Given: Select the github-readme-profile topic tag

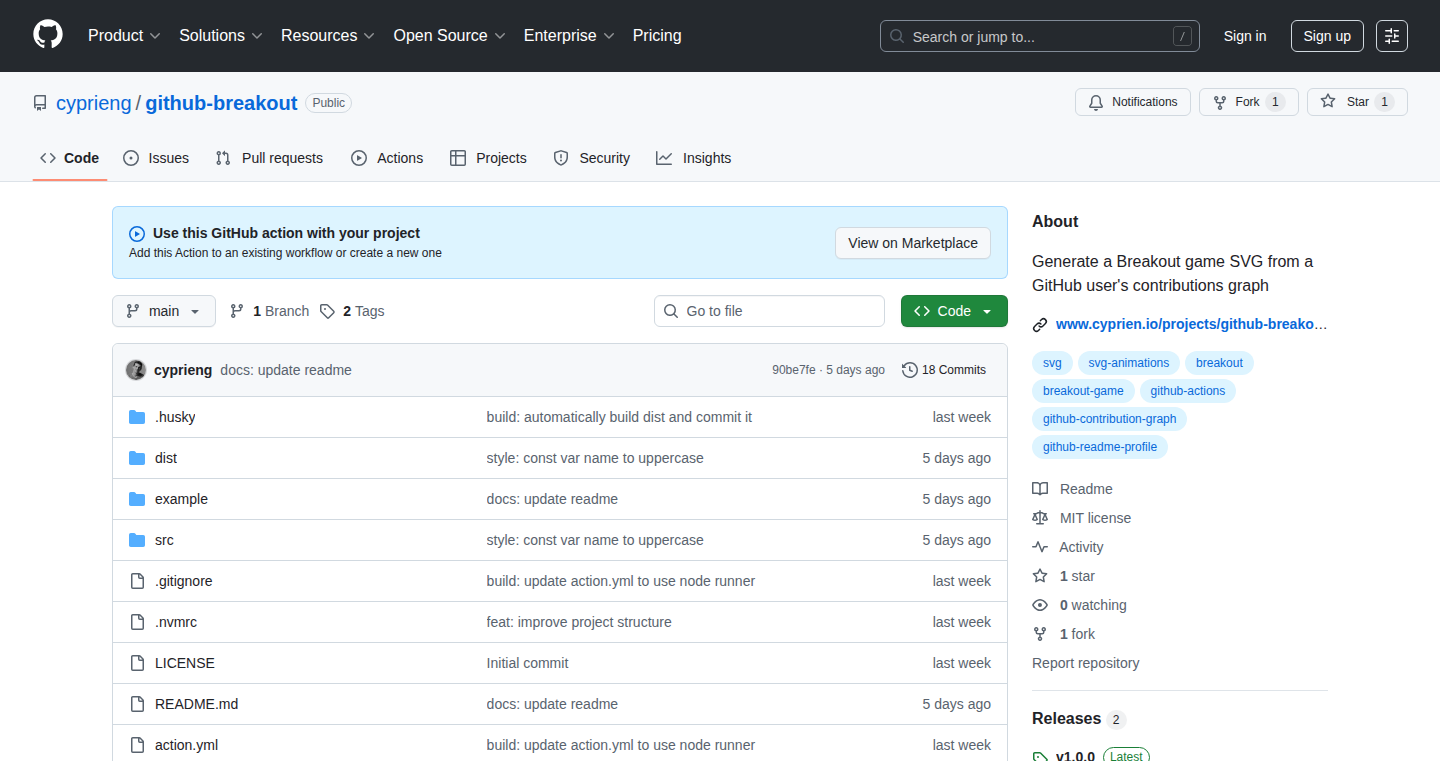Looking at the screenshot, I should [x=1100, y=447].
